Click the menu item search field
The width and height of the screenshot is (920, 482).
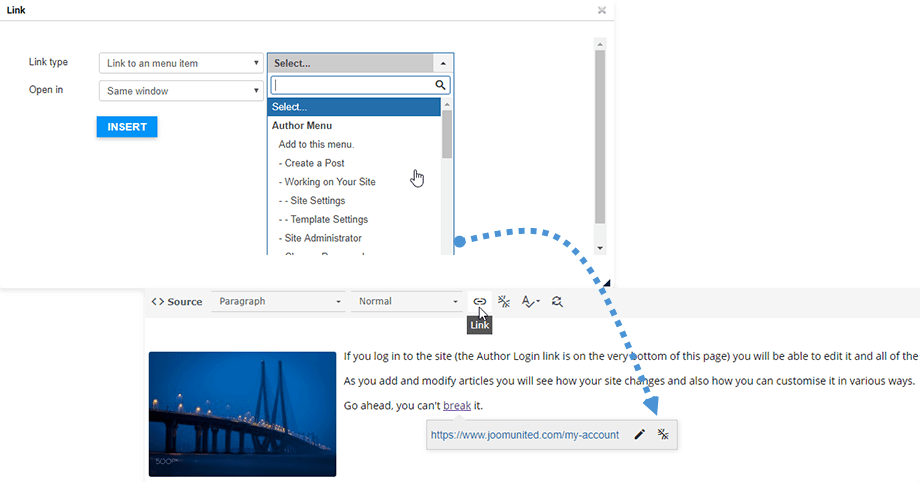(x=352, y=86)
